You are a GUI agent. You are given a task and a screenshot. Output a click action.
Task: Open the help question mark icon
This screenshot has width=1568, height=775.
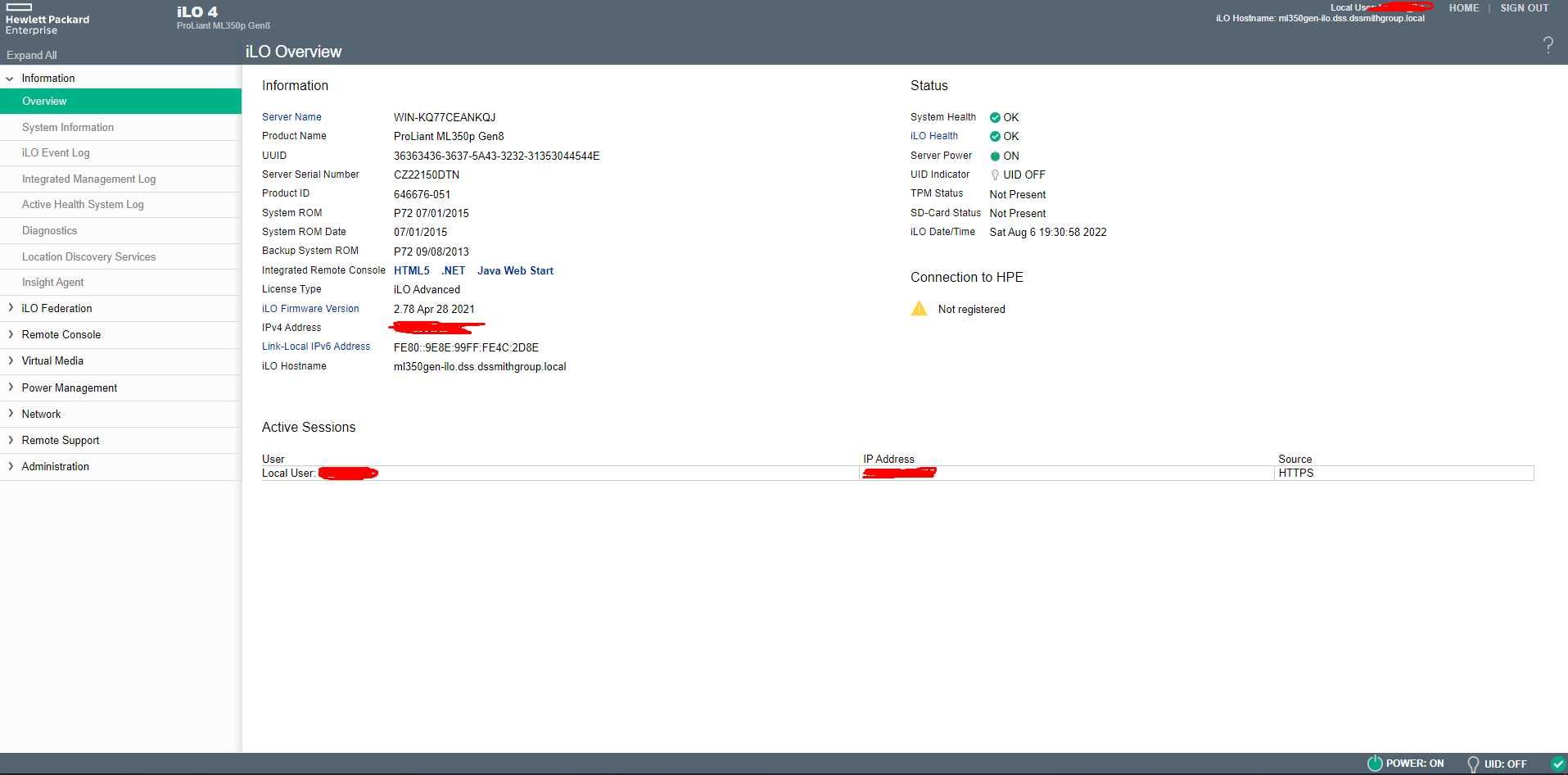[1548, 45]
